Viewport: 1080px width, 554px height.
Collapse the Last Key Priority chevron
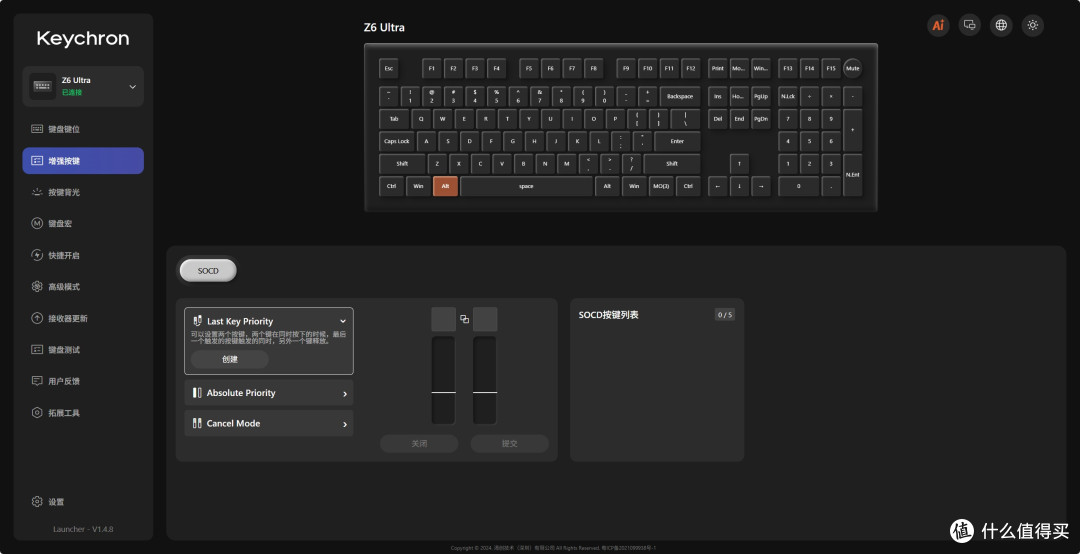point(342,321)
